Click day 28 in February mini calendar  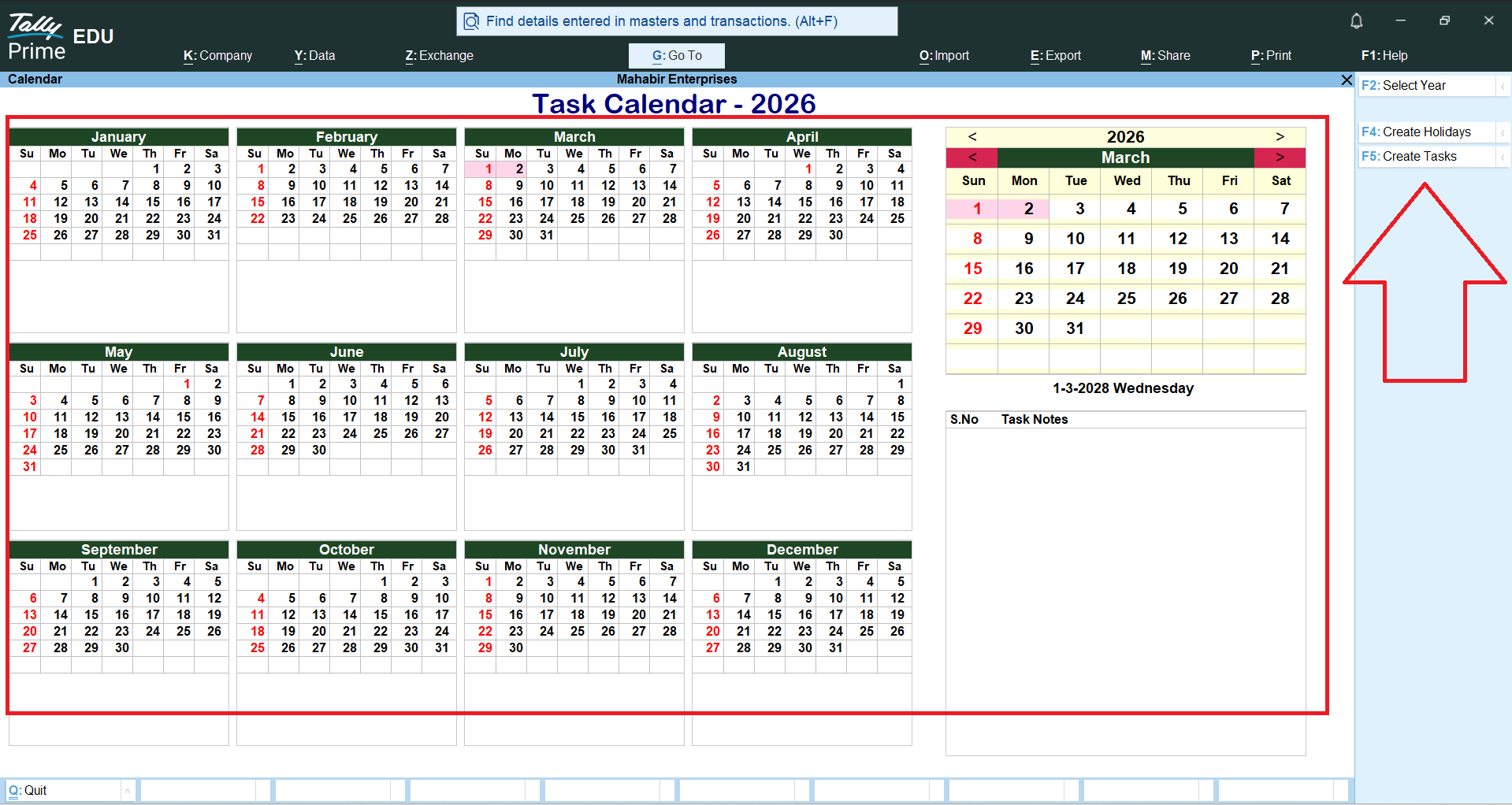pyautogui.click(x=442, y=219)
